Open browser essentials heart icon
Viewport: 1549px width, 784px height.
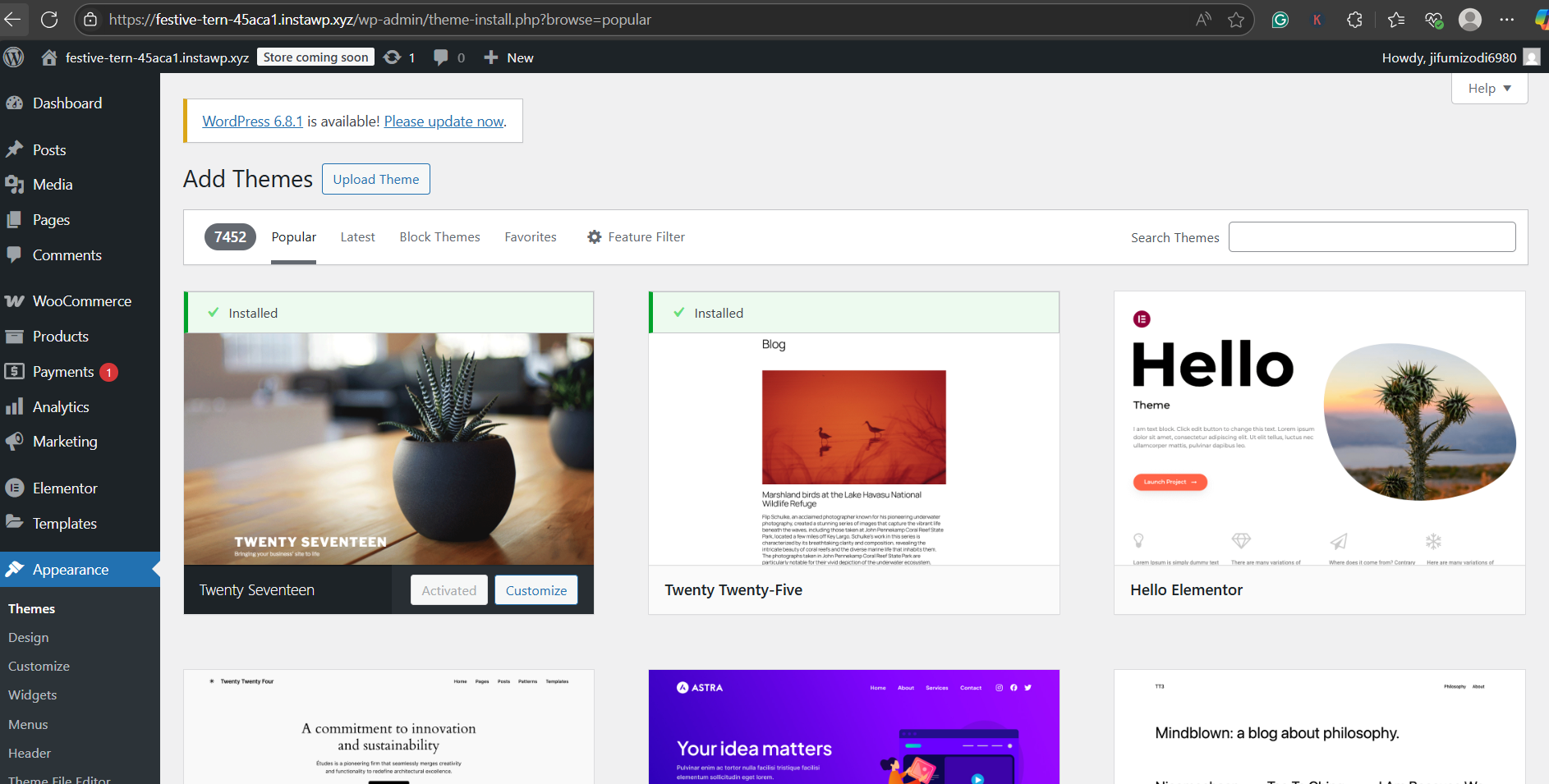pyautogui.click(x=1434, y=20)
